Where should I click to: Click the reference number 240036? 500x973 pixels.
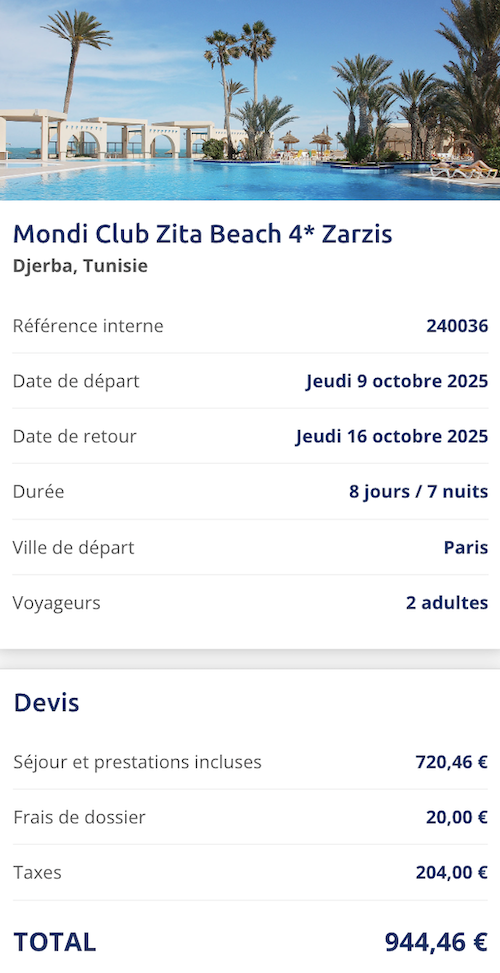click(x=457, y=326)
